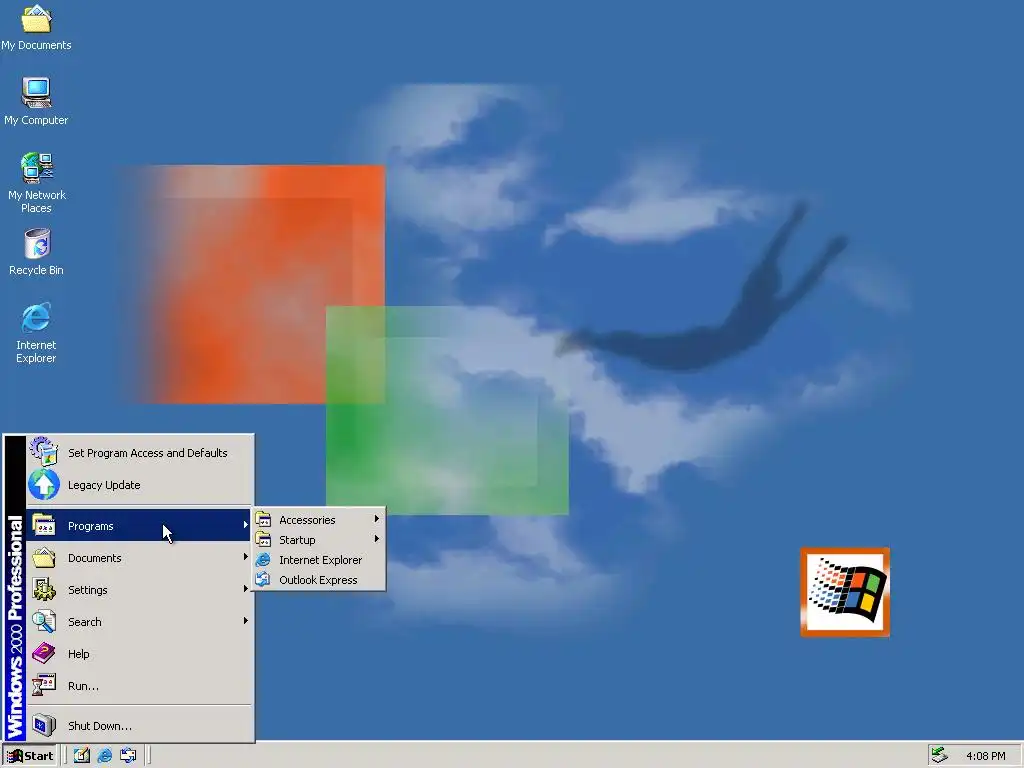
Task: Click the Internet Explorer label in Programs submenu
Action: coord(320,560)
